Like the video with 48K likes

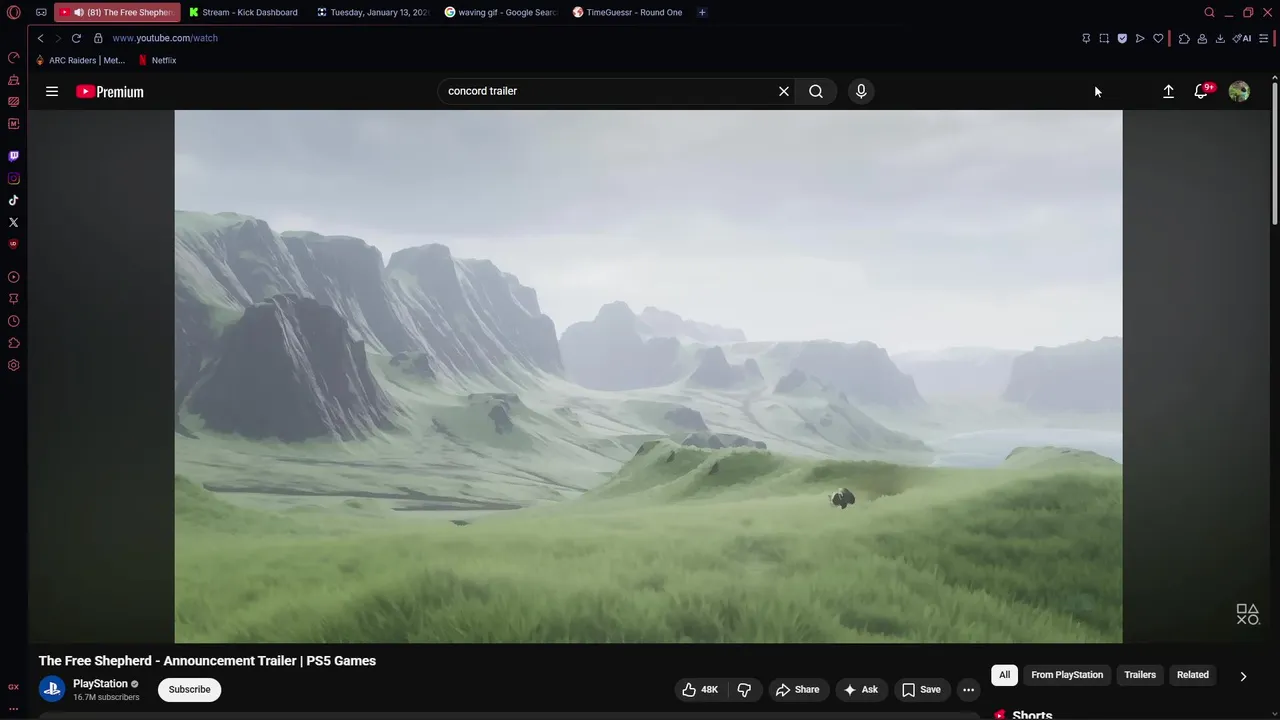point(700,690)
